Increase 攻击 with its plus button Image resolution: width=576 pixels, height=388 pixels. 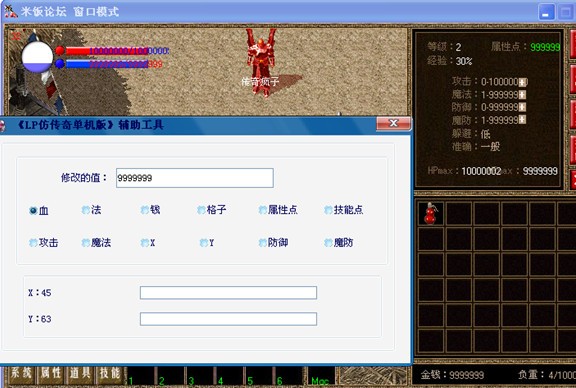tap(523, 82)
